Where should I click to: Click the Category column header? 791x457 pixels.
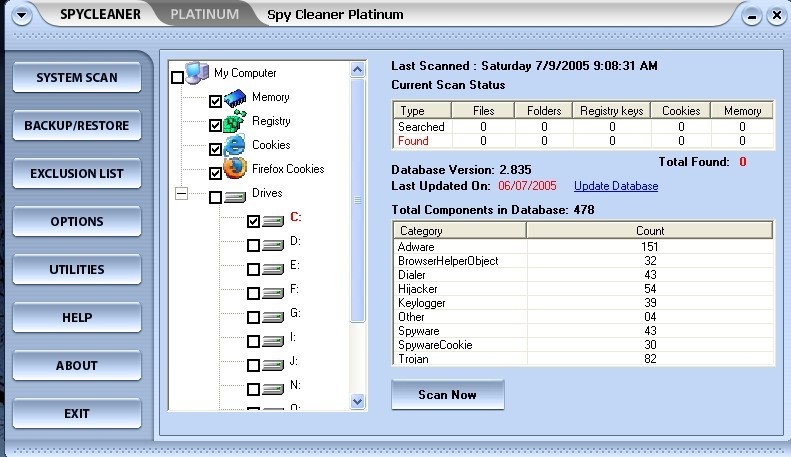pyautogui.click(x=460, y=231)
